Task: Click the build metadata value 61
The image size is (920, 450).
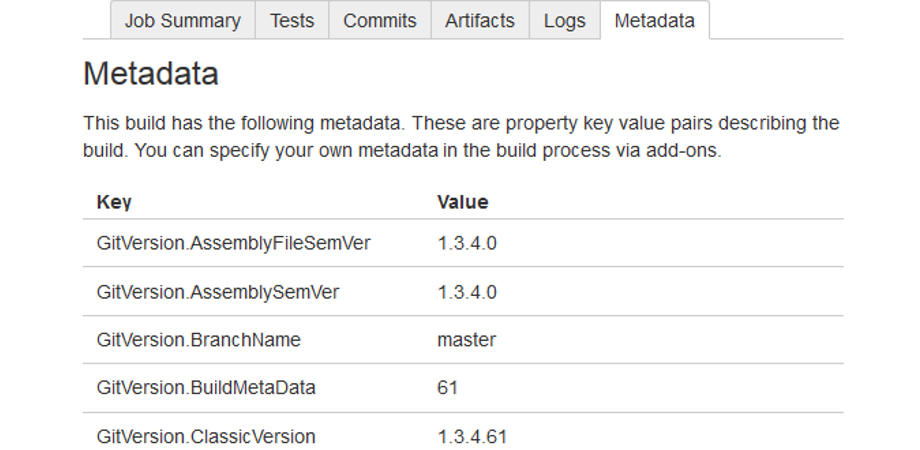Action: click(x=447, y=388)
